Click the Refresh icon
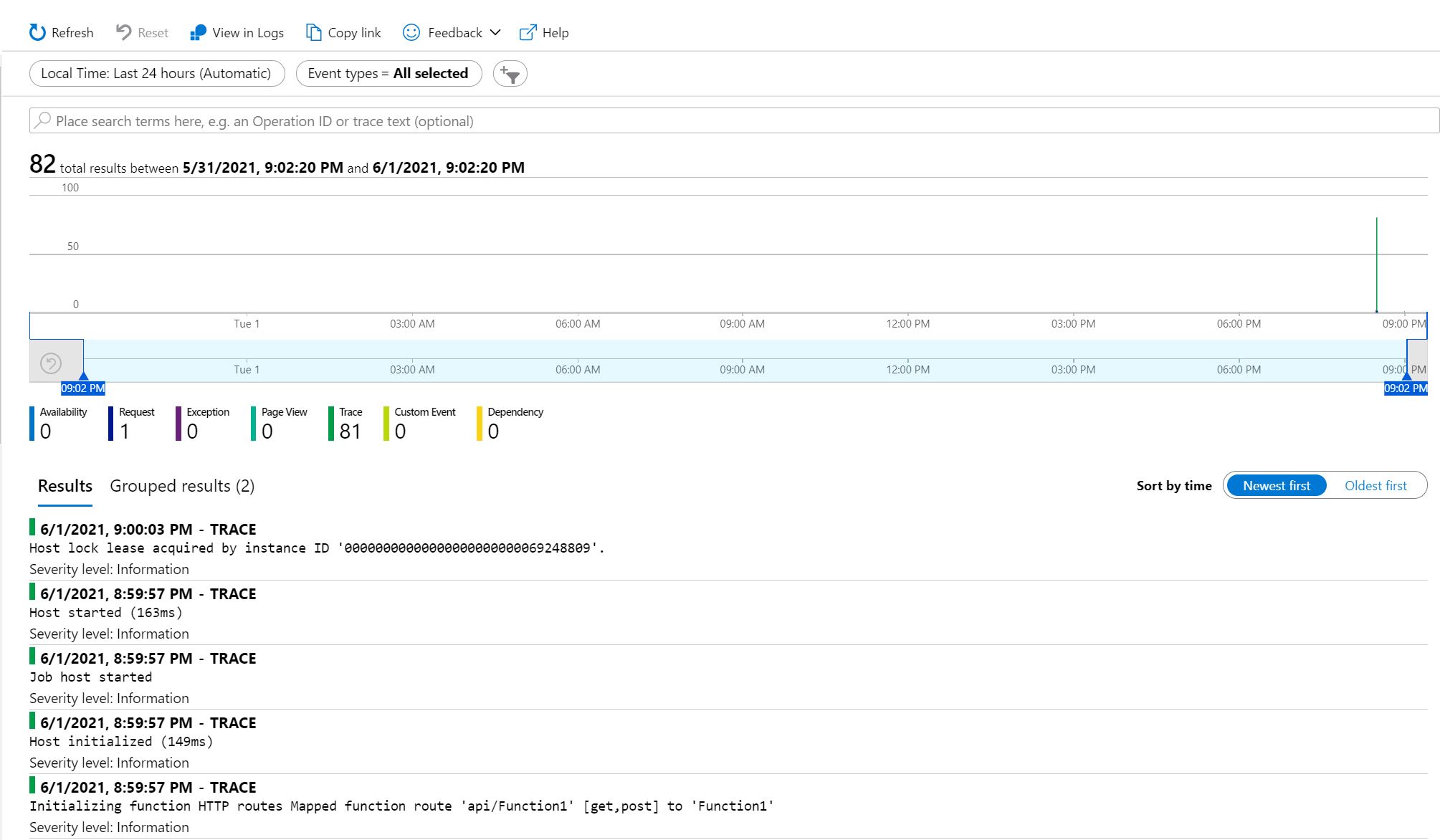Image resolution: width=1440 pixels, height=840 pixels. [x=37, y=32]
